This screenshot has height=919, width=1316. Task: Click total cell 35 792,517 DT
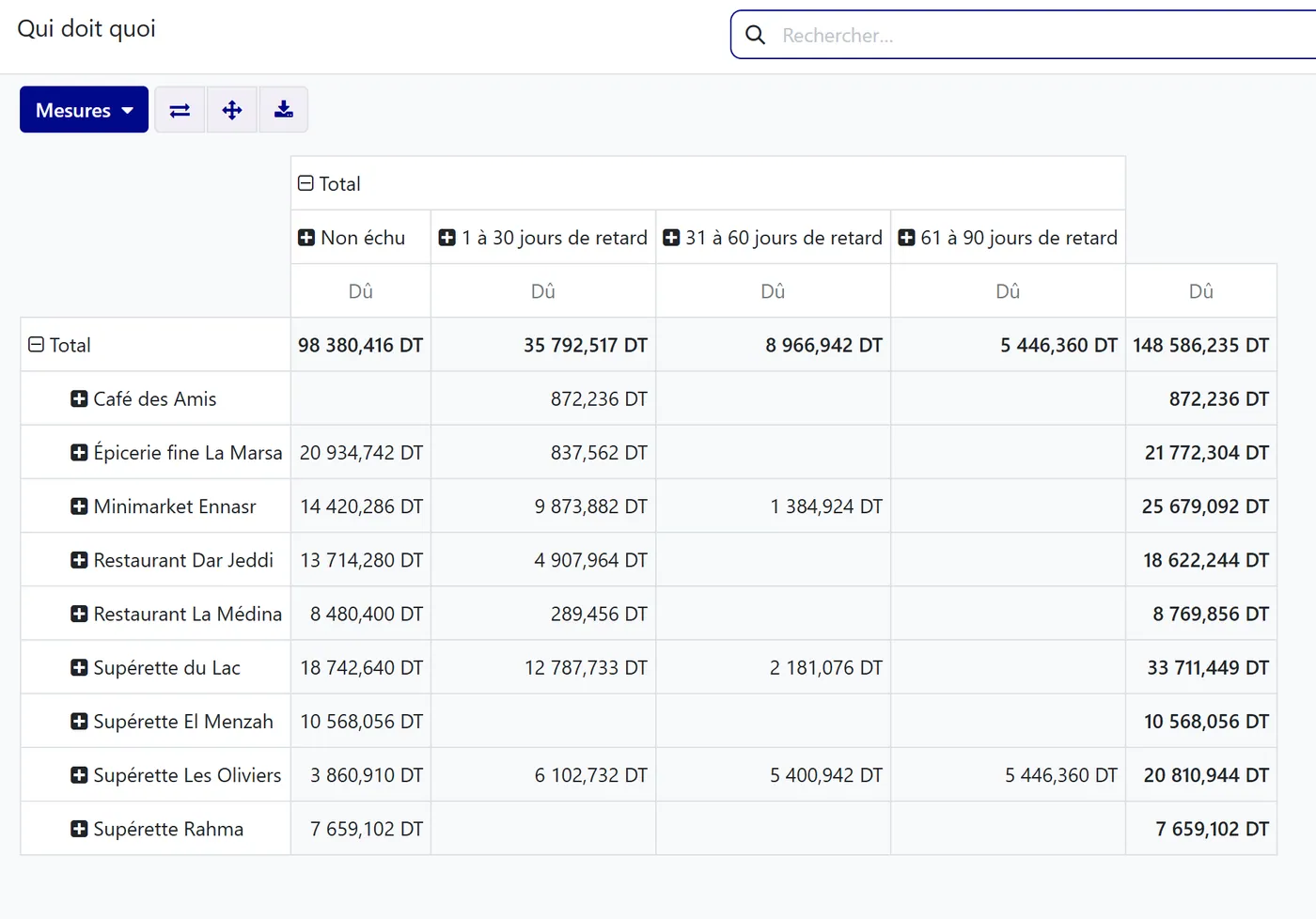[543, 345]
